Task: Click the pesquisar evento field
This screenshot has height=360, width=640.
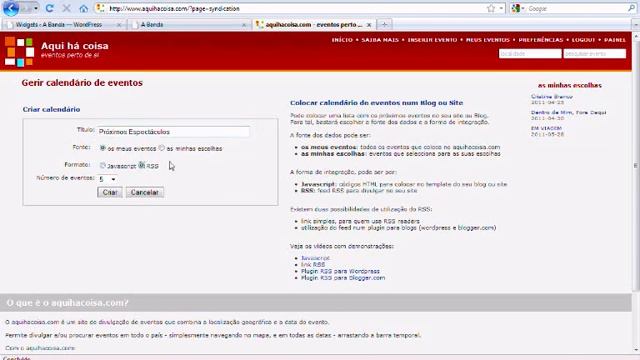Action: (x=594, y=53)
